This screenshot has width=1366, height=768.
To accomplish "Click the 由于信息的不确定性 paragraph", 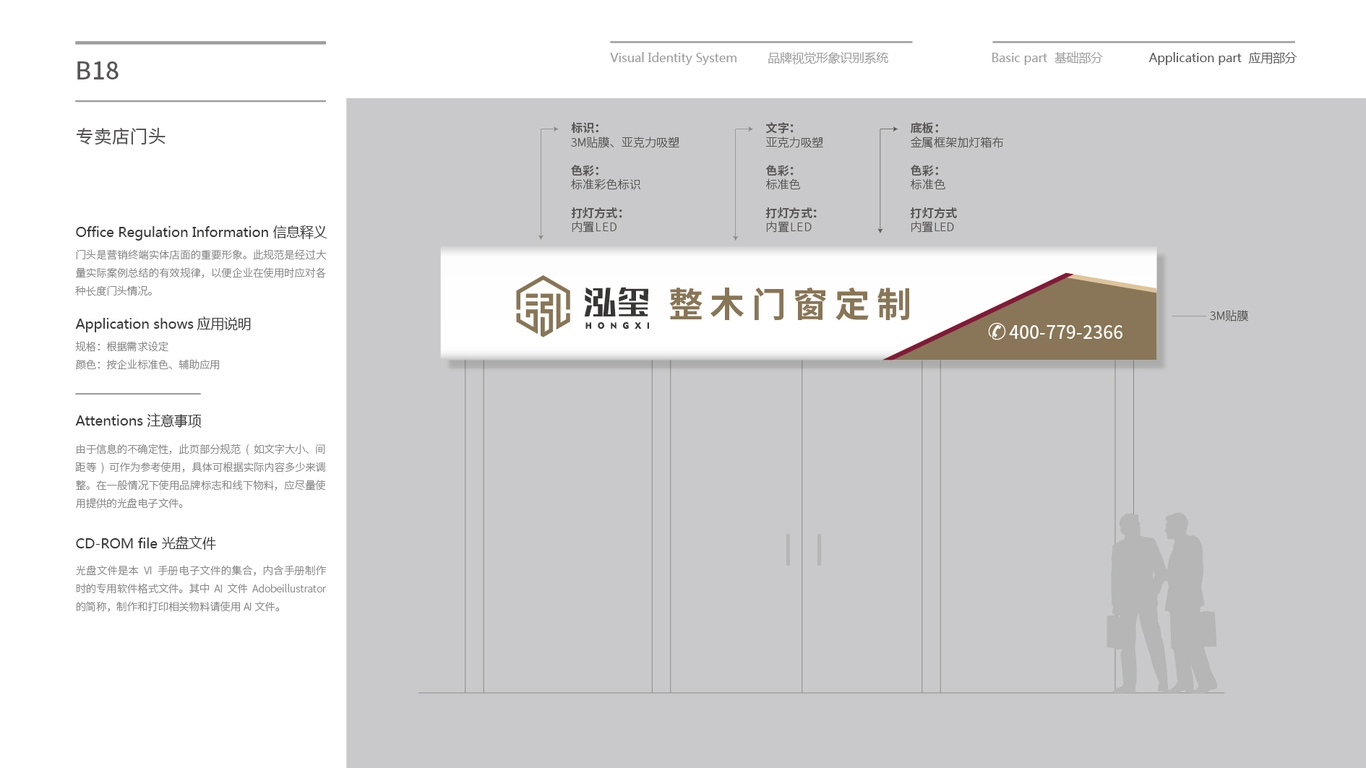I will [201, 477].
